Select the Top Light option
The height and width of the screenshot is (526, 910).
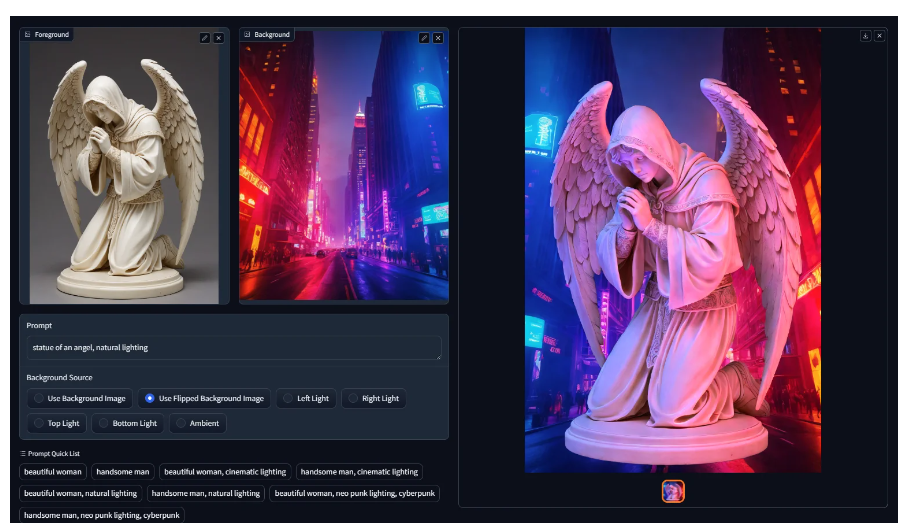click(56, 423)
